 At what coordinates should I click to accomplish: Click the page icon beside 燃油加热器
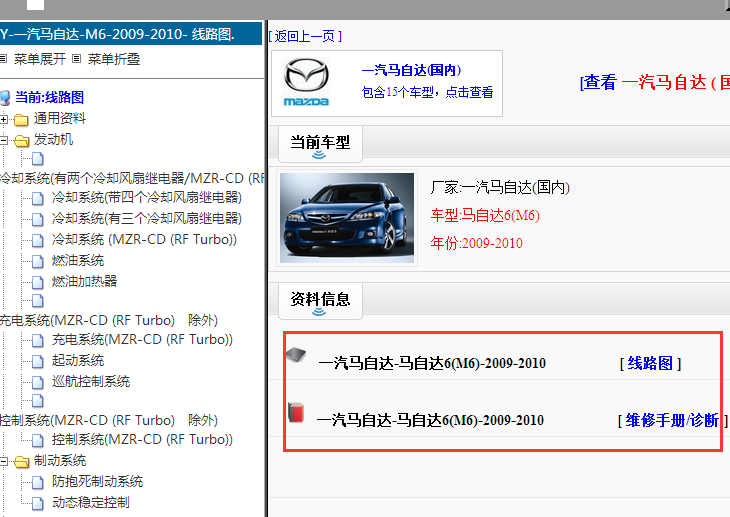pos(38,282)
